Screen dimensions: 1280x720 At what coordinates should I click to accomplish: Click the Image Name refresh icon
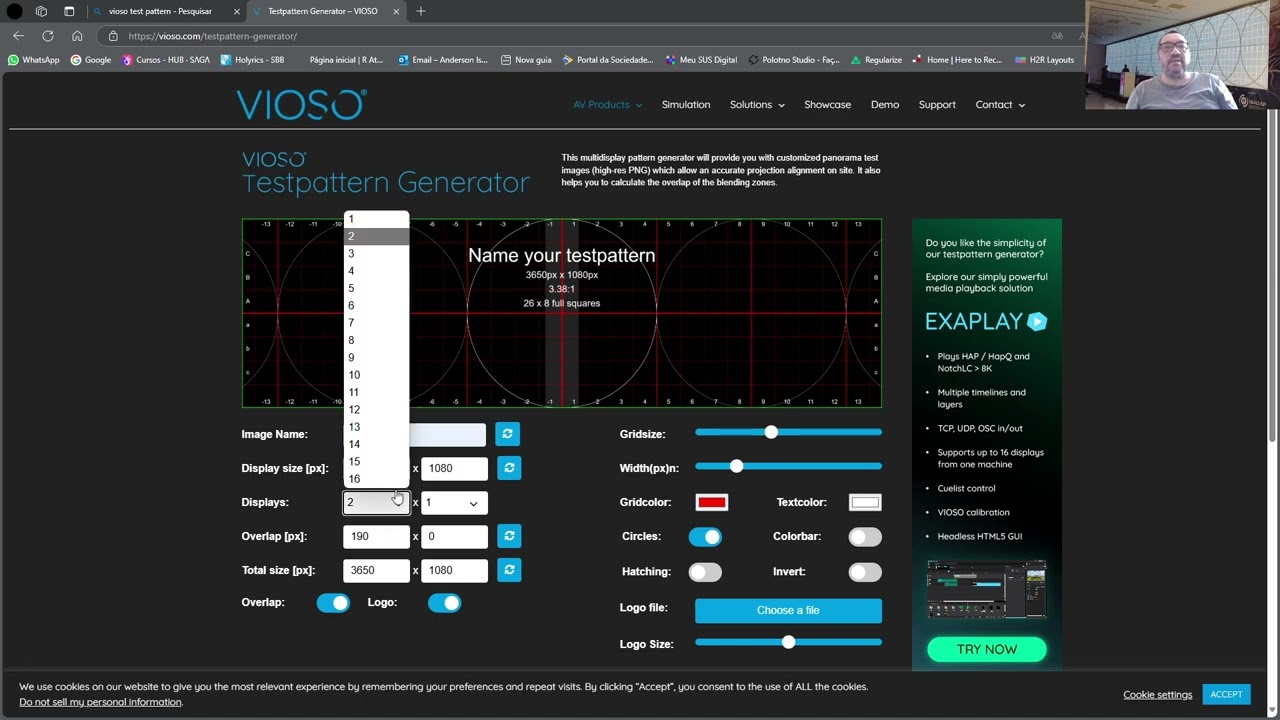click(507, 434)
